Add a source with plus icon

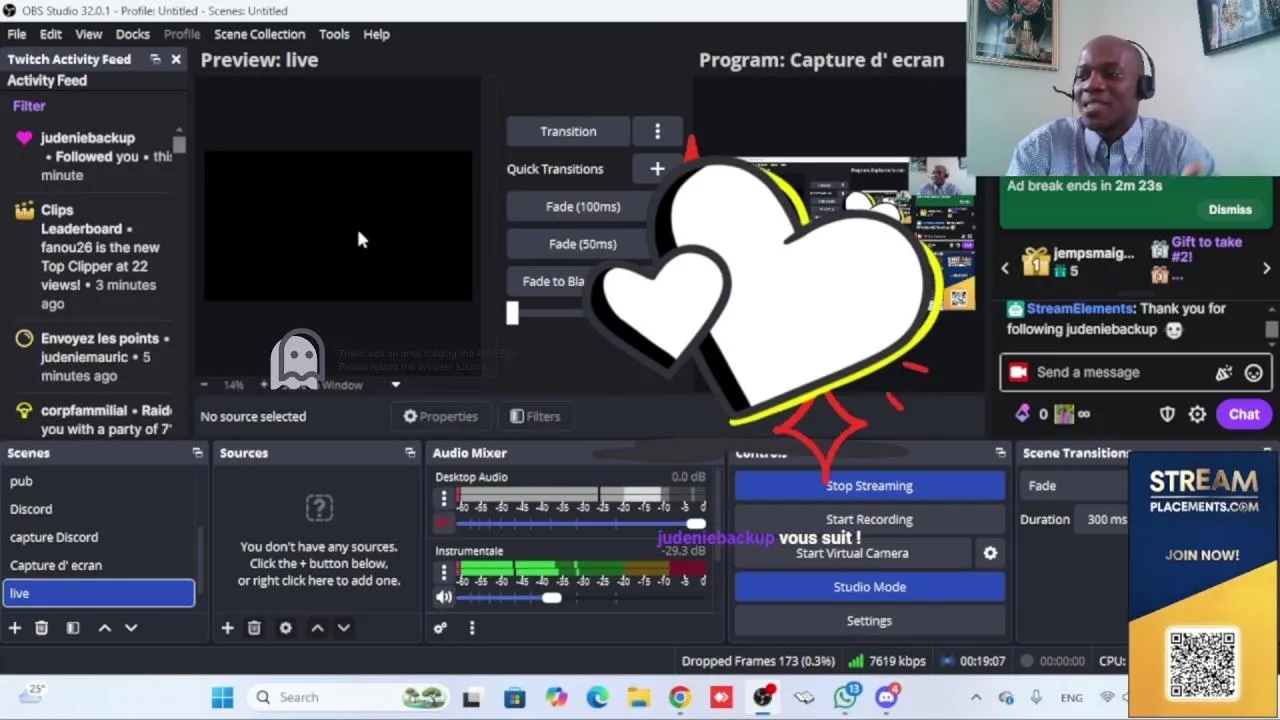pyautogui.click(x=227, y=628)
